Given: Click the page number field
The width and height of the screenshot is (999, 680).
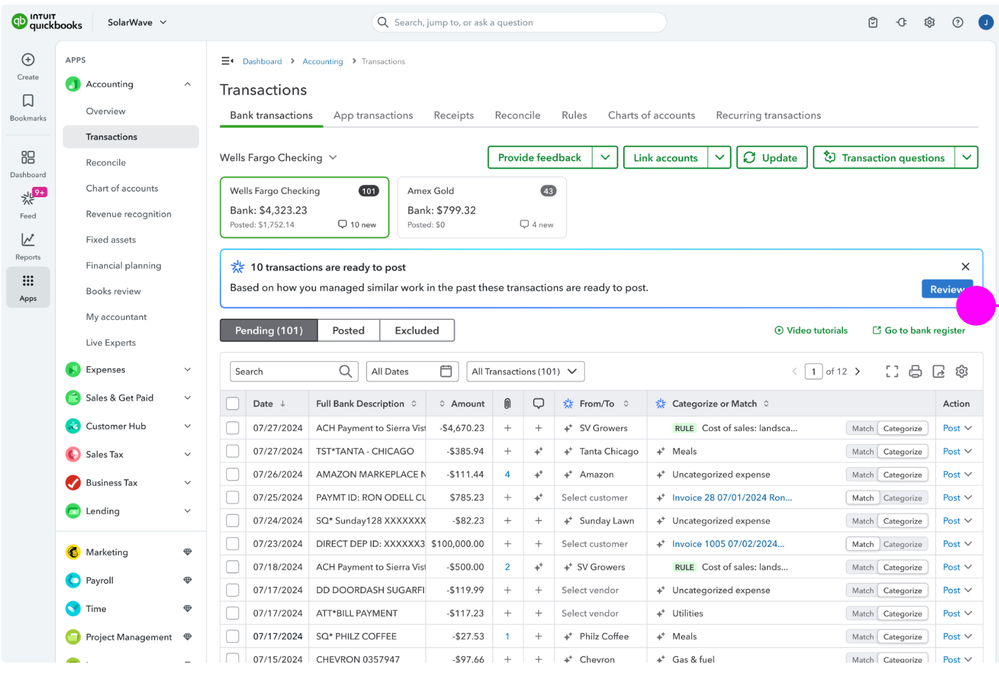Looking at the screenshot, I should 814,372.
